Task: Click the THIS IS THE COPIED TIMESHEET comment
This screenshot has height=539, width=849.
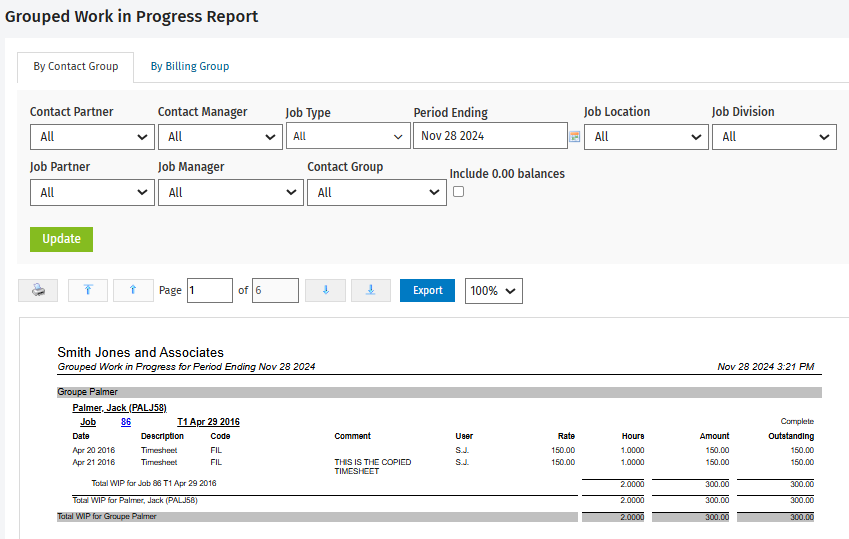Action: tap(373, 466)
